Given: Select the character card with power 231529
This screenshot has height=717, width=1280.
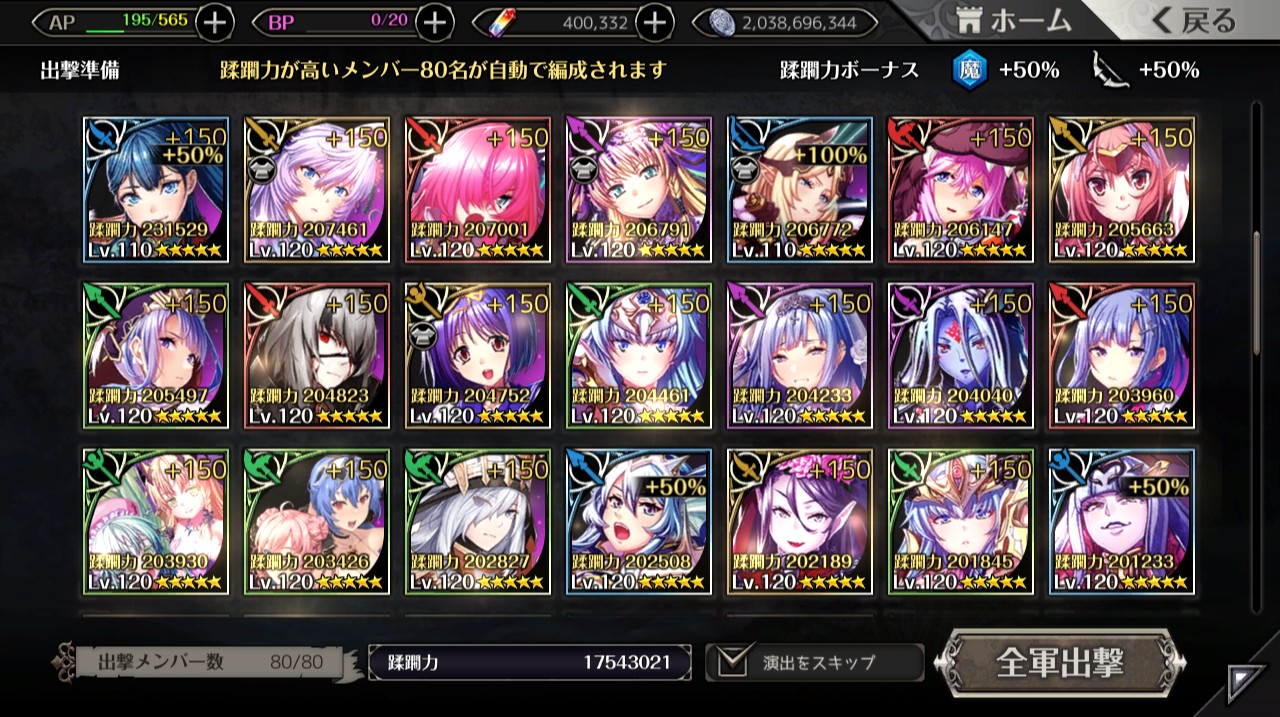Looking at the screenshot, I should point(157,190).
